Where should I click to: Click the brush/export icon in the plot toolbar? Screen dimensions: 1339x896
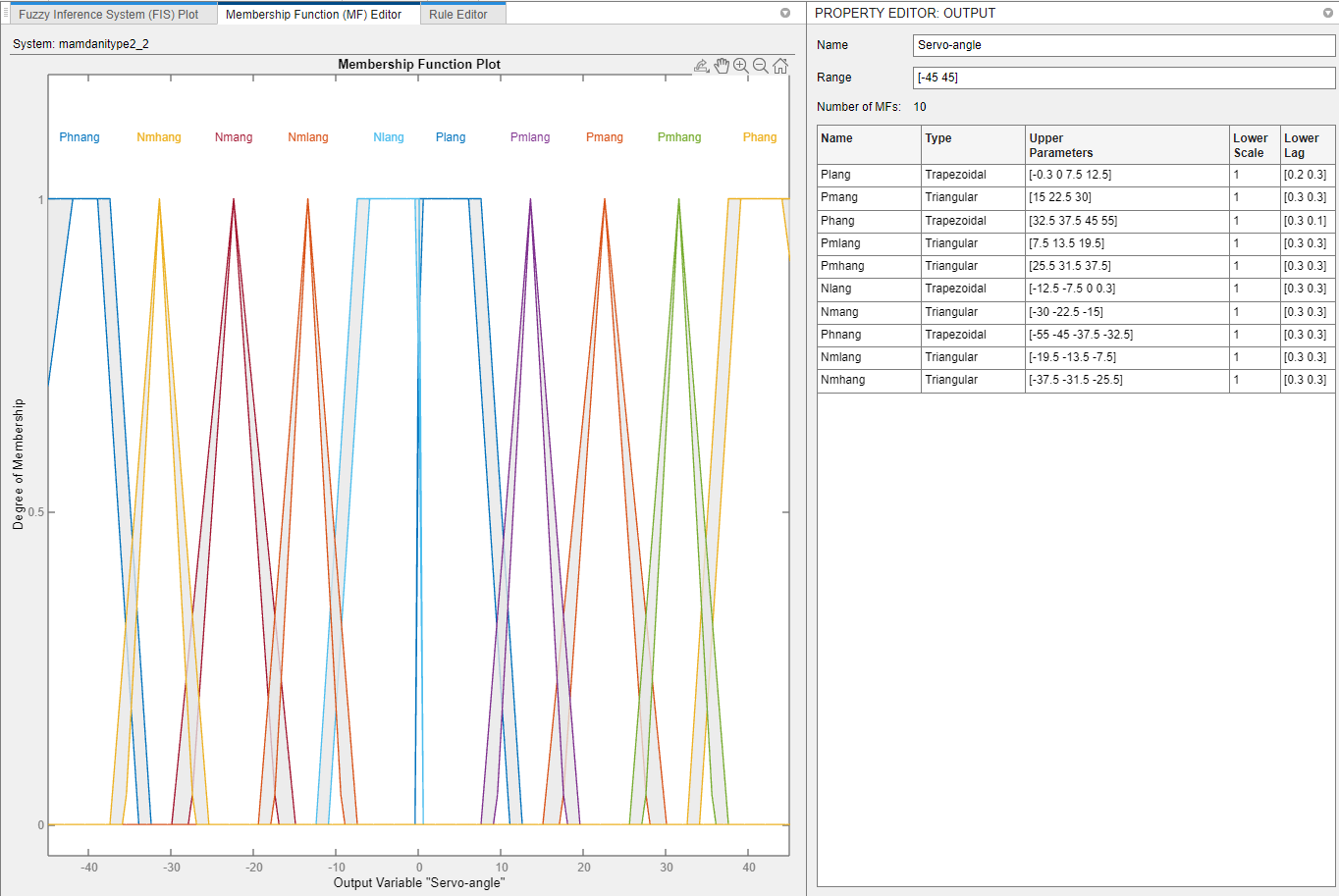[701, 66]
